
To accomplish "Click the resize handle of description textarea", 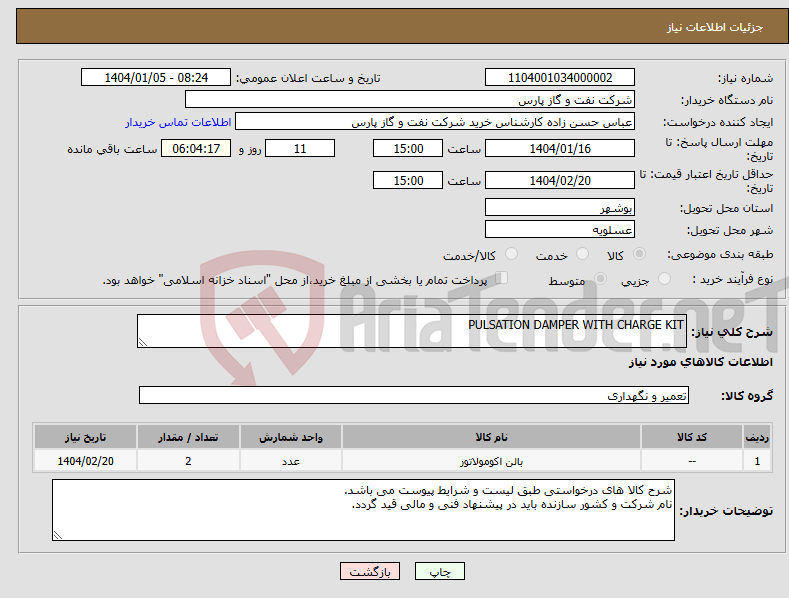I will click(x=143, y=342).
